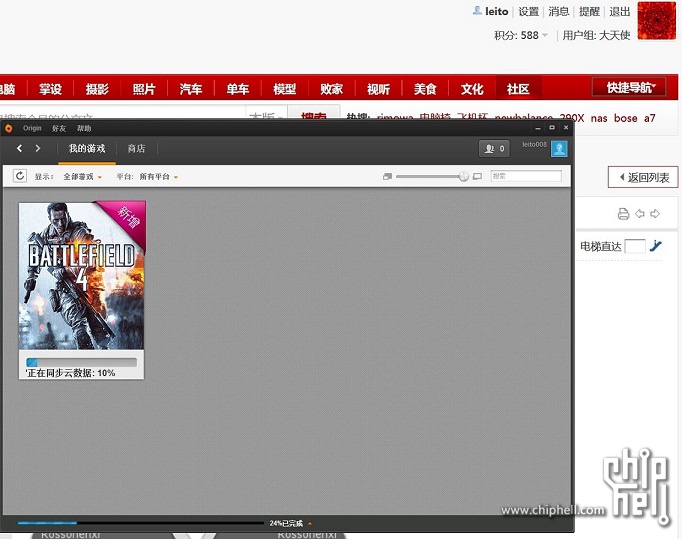
Task: Open the 好友 friends menu
Action: (59, 128)
